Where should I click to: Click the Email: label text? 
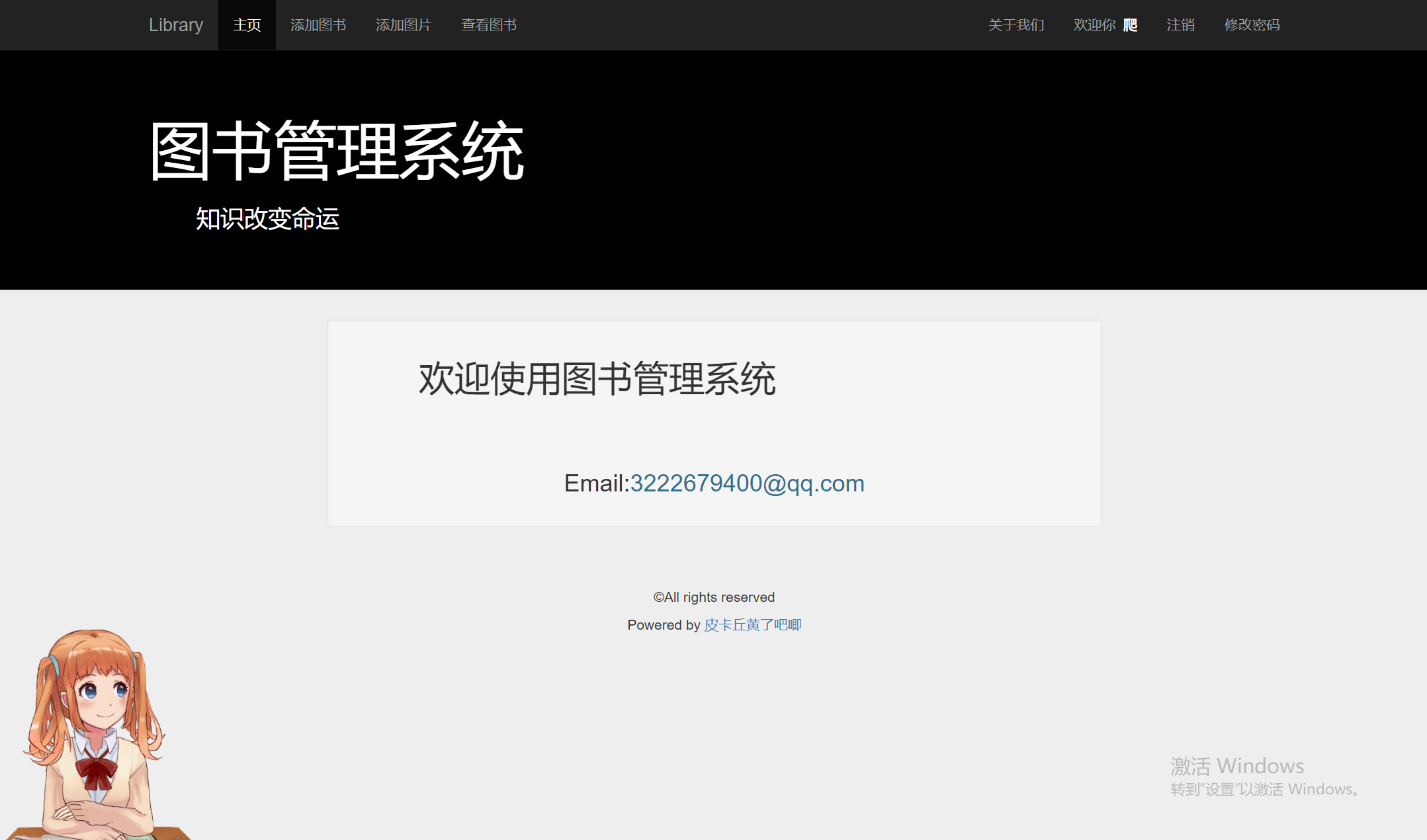click(596, 483)
